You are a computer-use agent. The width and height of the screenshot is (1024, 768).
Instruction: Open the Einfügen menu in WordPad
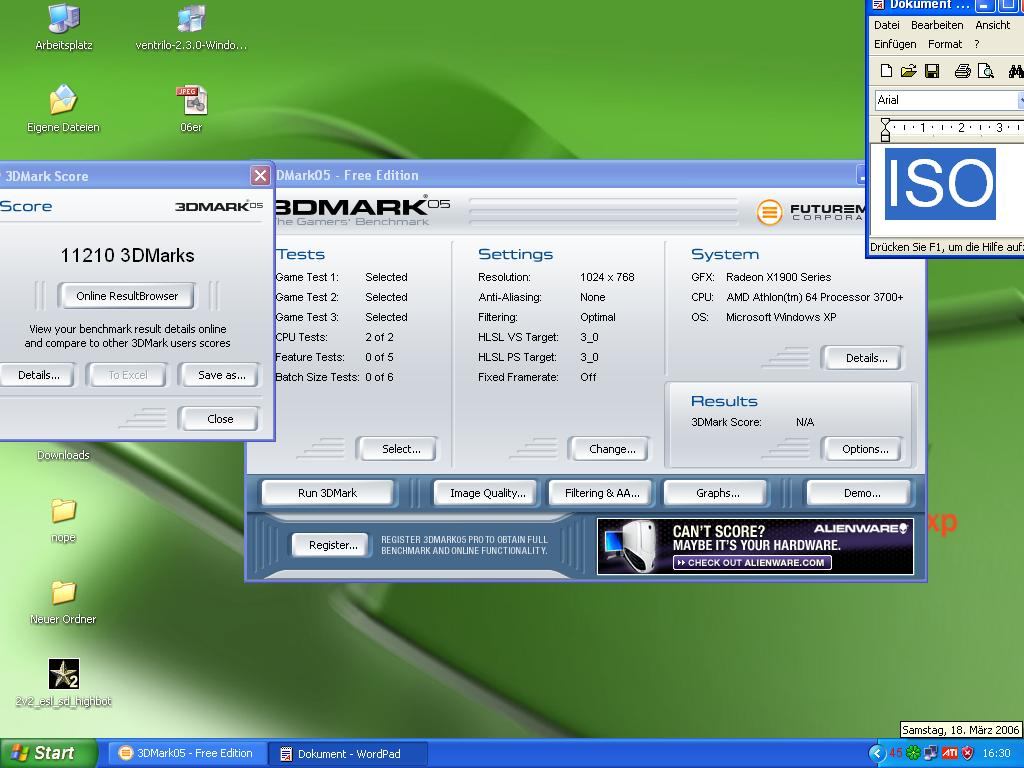coord(895,44)
